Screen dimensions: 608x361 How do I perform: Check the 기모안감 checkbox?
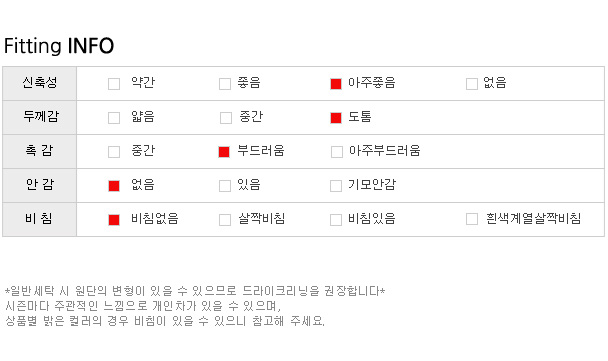336,186
